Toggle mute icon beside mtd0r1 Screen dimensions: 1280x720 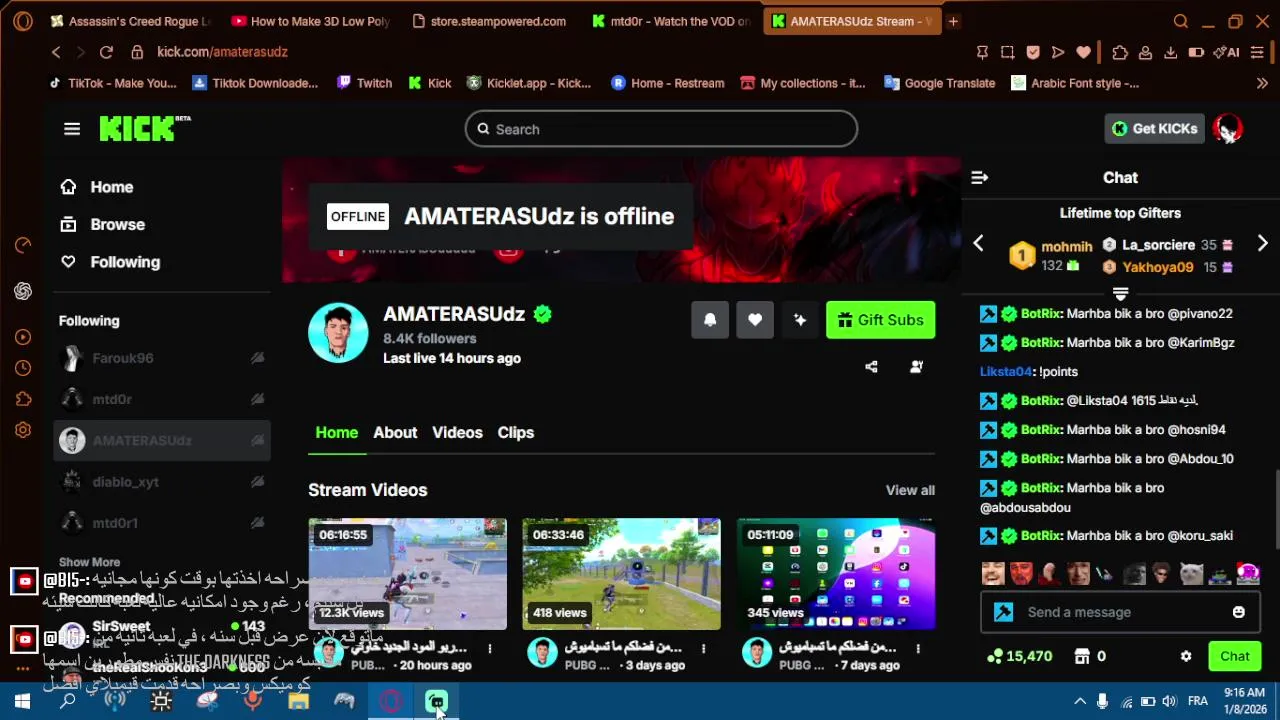[x=257, y=523]
